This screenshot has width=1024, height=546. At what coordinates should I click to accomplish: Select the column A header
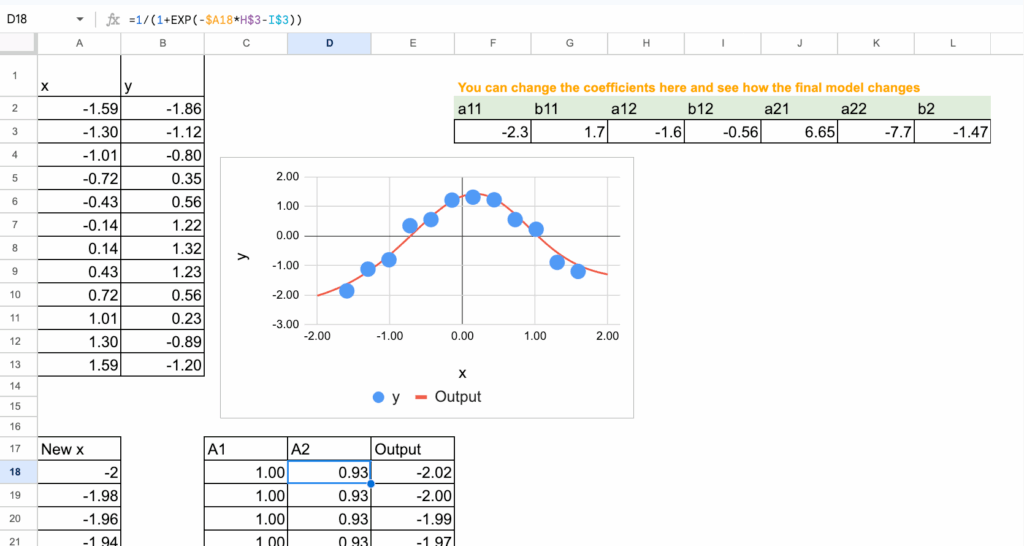[79, 44]
